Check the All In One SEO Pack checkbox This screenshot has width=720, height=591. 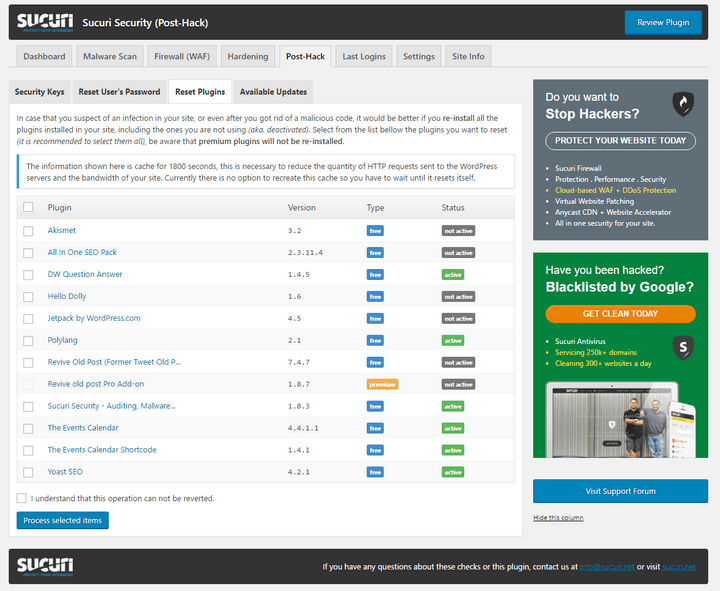(28, 253)
